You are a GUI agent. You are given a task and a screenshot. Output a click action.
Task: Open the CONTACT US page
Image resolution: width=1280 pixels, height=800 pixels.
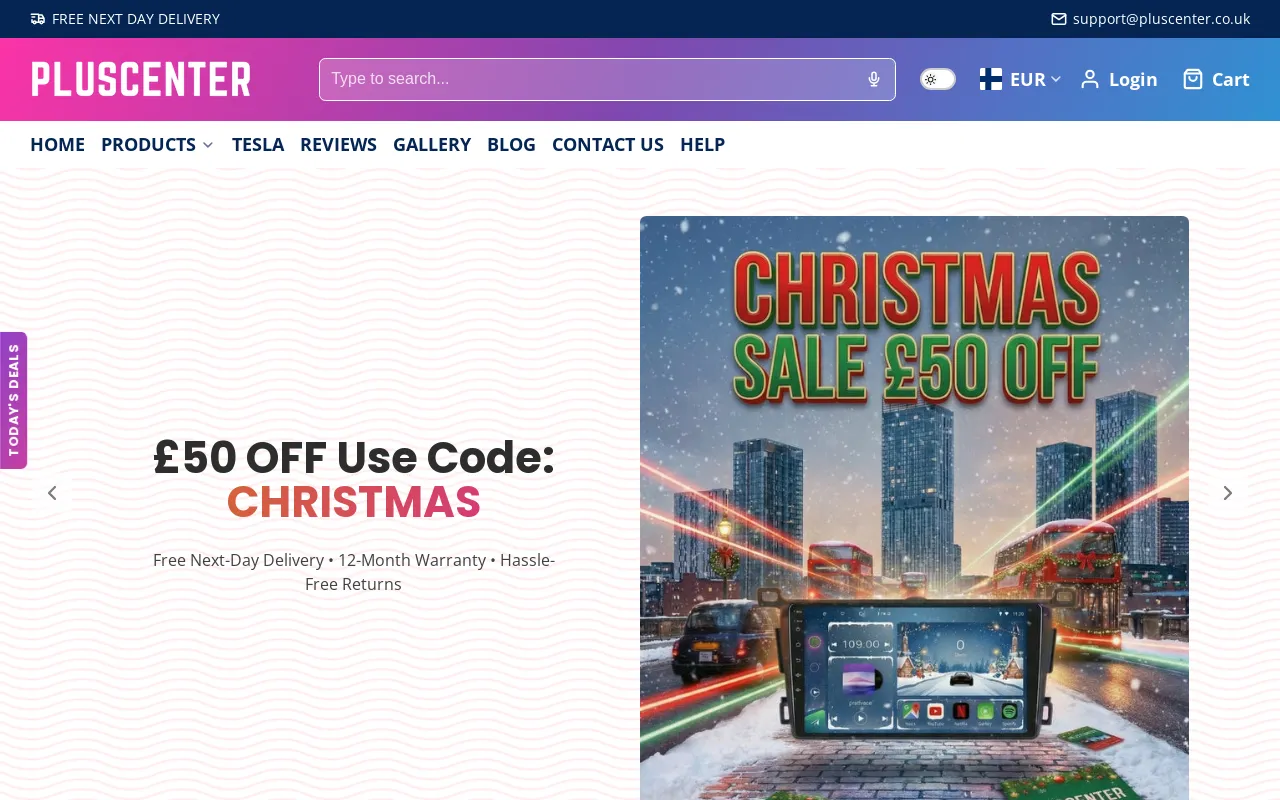pos(608,144)
